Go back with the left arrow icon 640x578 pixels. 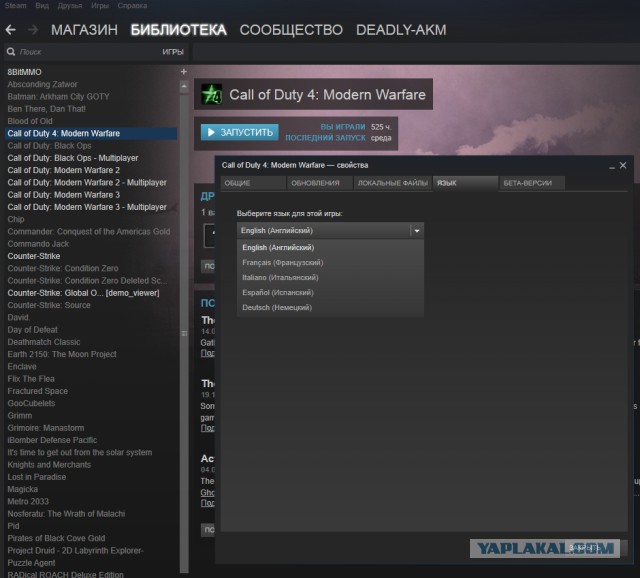click(x=11, y=30)
